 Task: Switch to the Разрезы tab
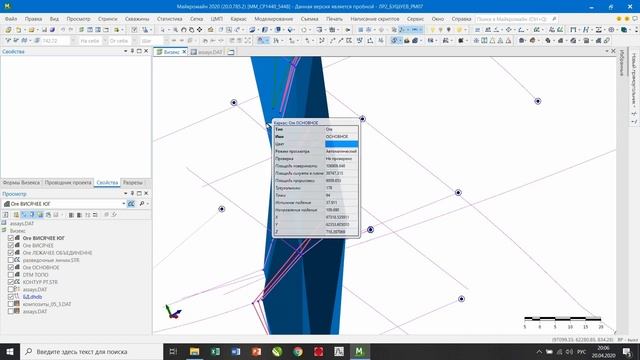133,182
